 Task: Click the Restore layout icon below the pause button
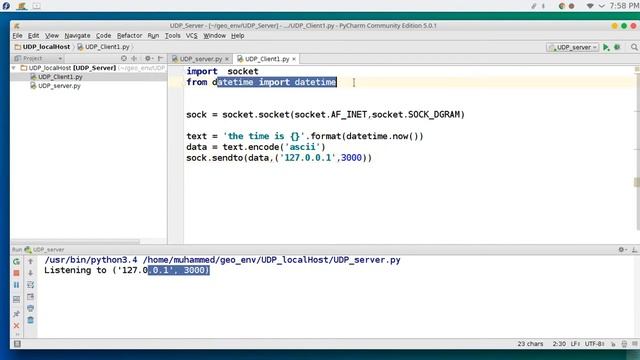pos(16,299)
